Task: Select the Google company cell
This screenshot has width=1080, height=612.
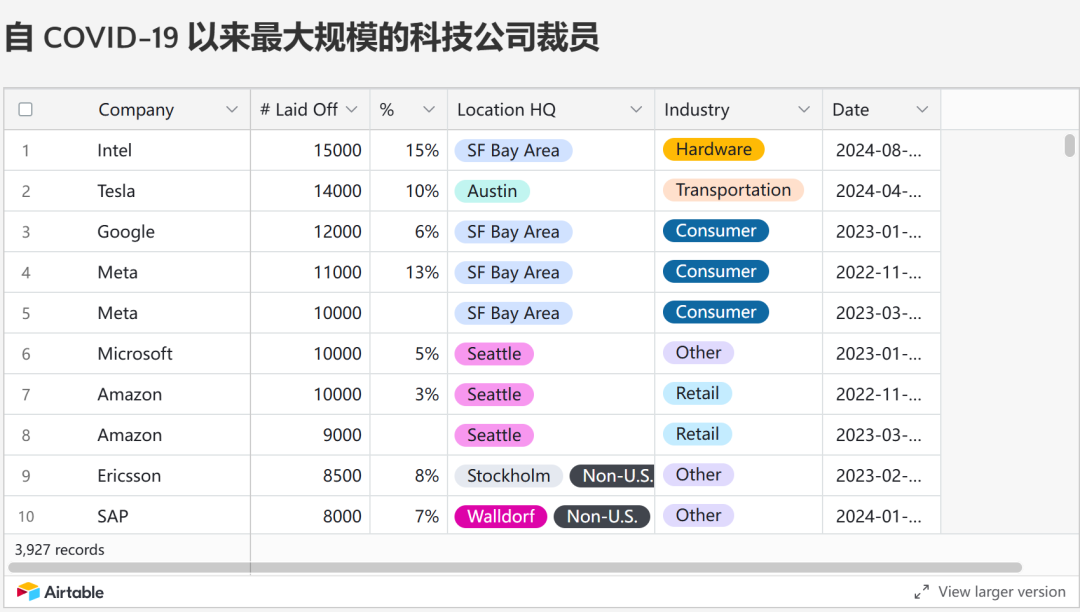Action: click(126, 232)
